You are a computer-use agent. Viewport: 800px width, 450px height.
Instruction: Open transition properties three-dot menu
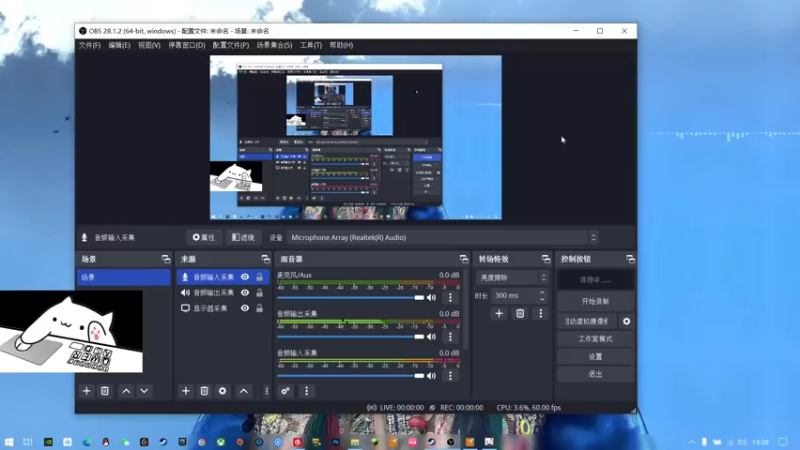pos(541,313)
